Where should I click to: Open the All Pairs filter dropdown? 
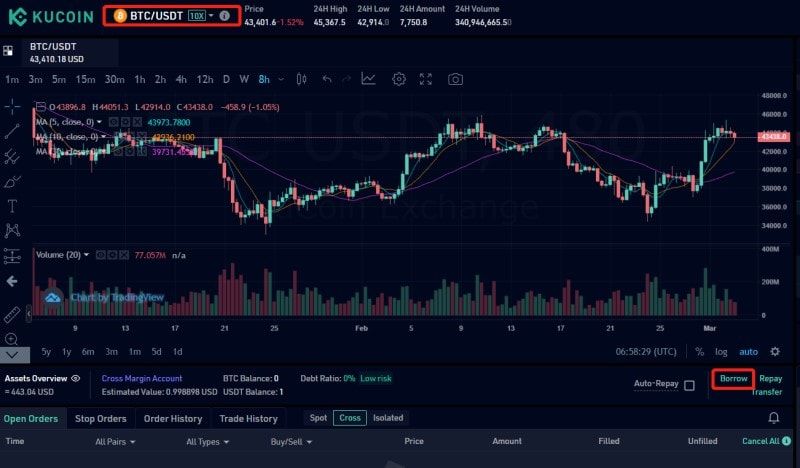tap(115, 441)
